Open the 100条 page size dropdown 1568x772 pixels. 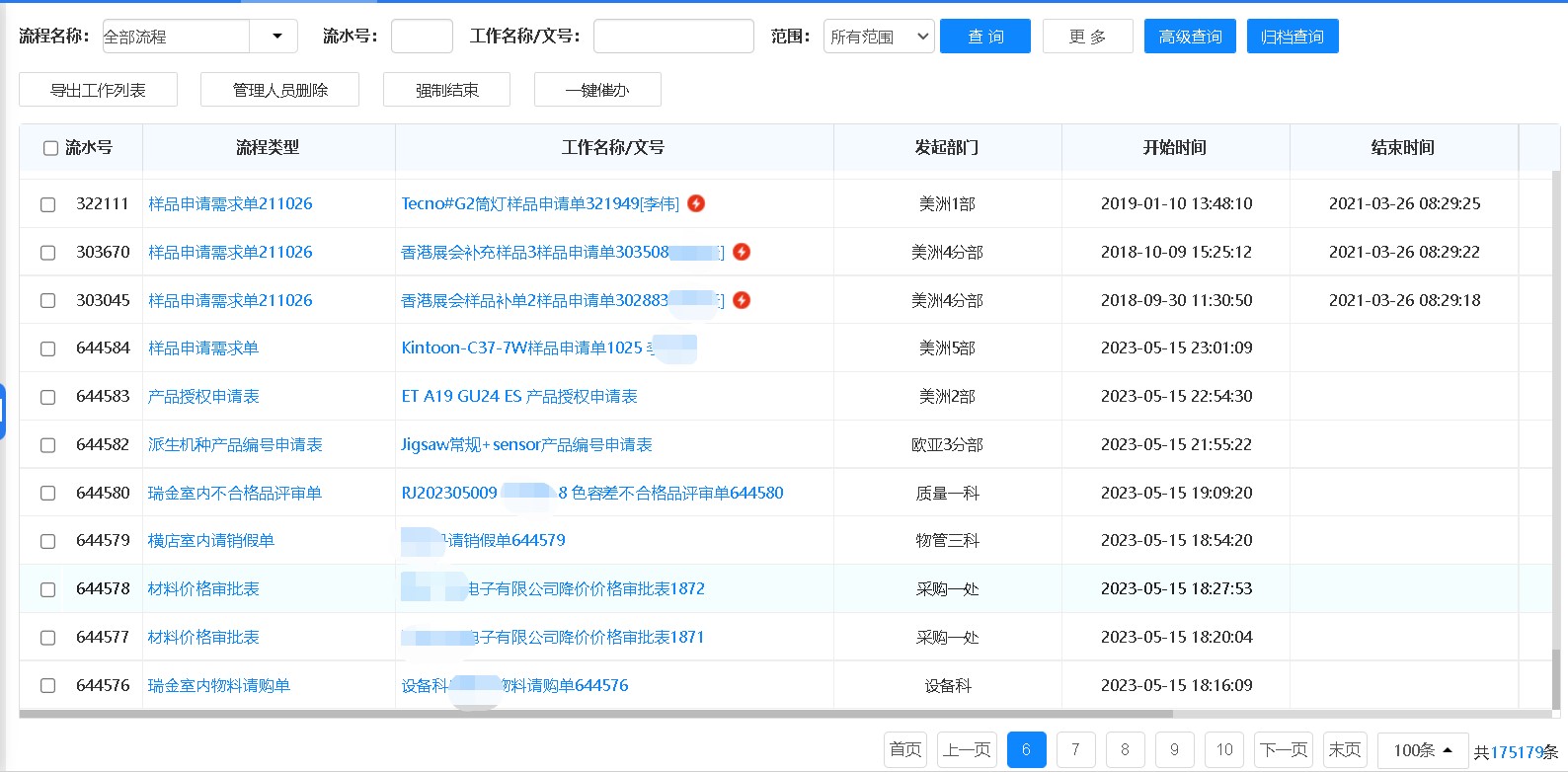[x=1423, y=750]
